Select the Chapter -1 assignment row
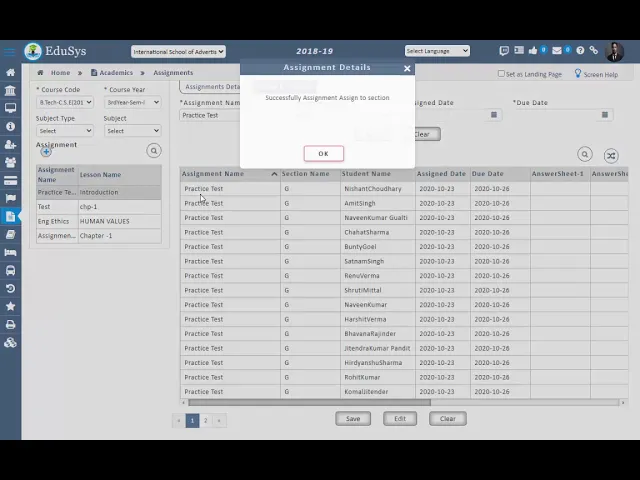The image size is (640, 480). click(99, 236)
